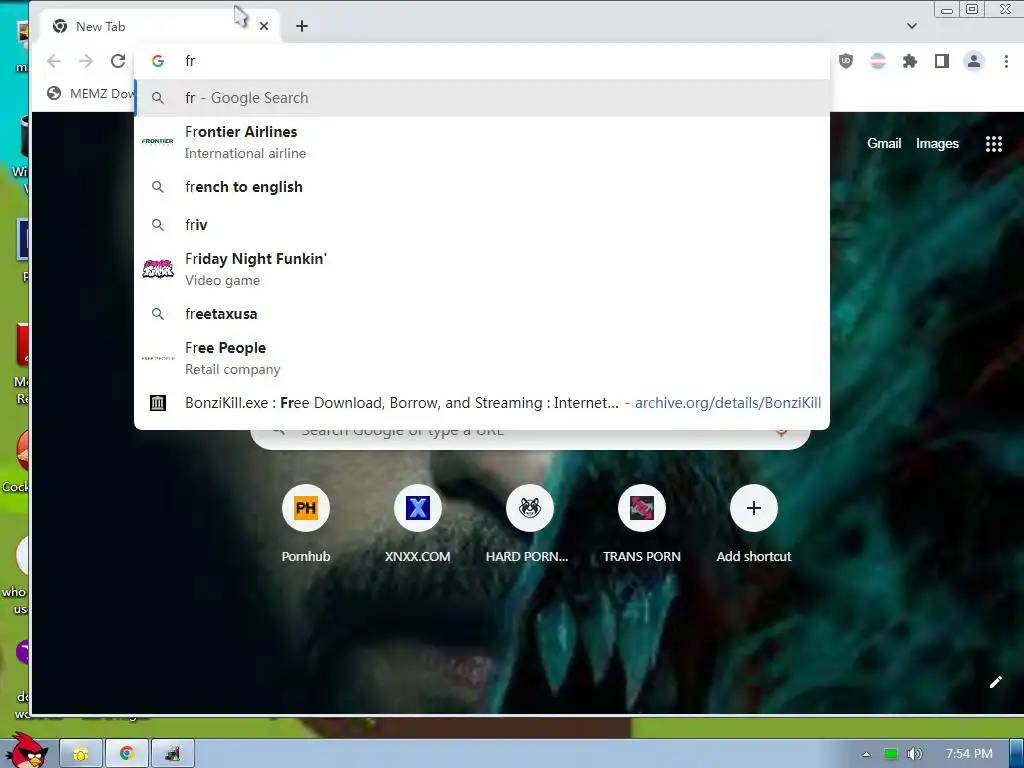The width and height of the screenshot is (1024, 768).
Task: Click the green network tray icon
Action: [890, 754]
